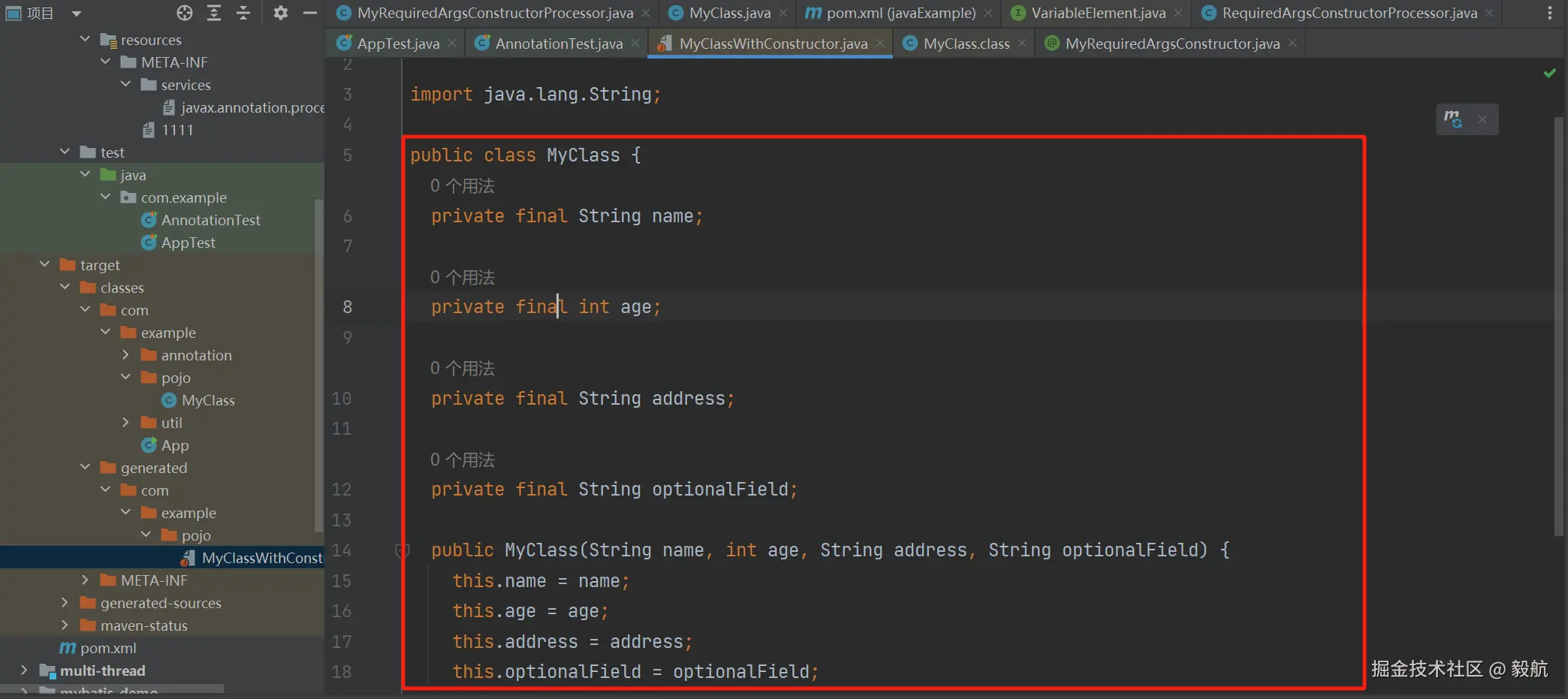Dismiss the Maven reload floating notification

click(1482, 119)
